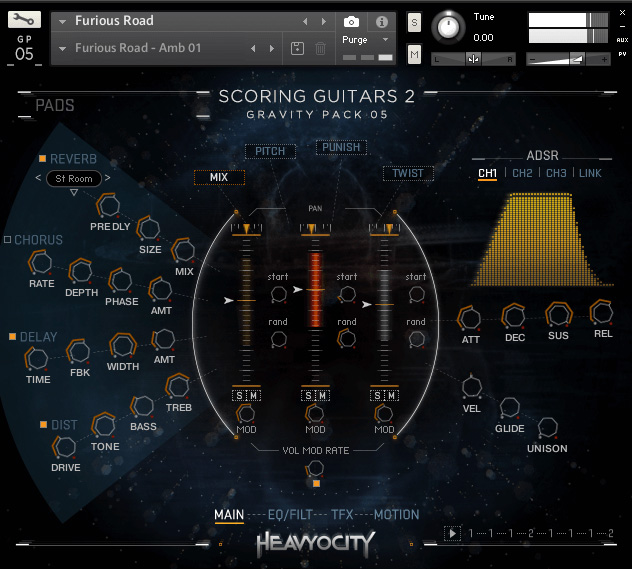The width and height of the screenshot is (632, 569).
Task: Click the delay WIDTH knob
Action: pos(123,345)
